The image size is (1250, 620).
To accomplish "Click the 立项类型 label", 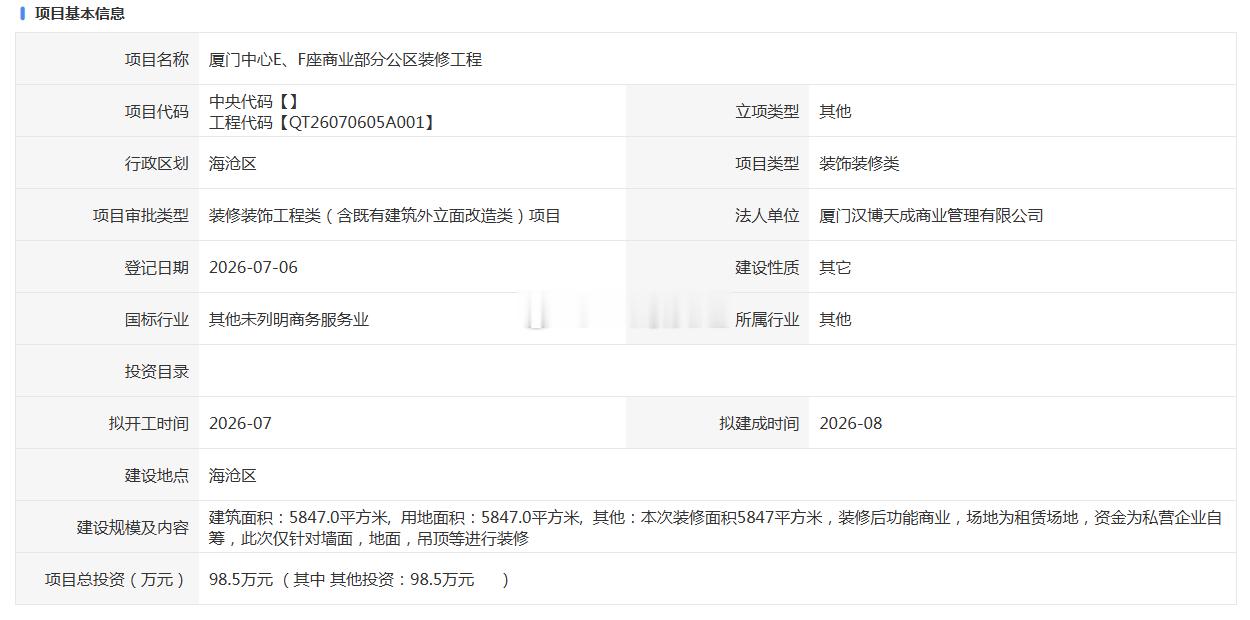I will point(767,112).
